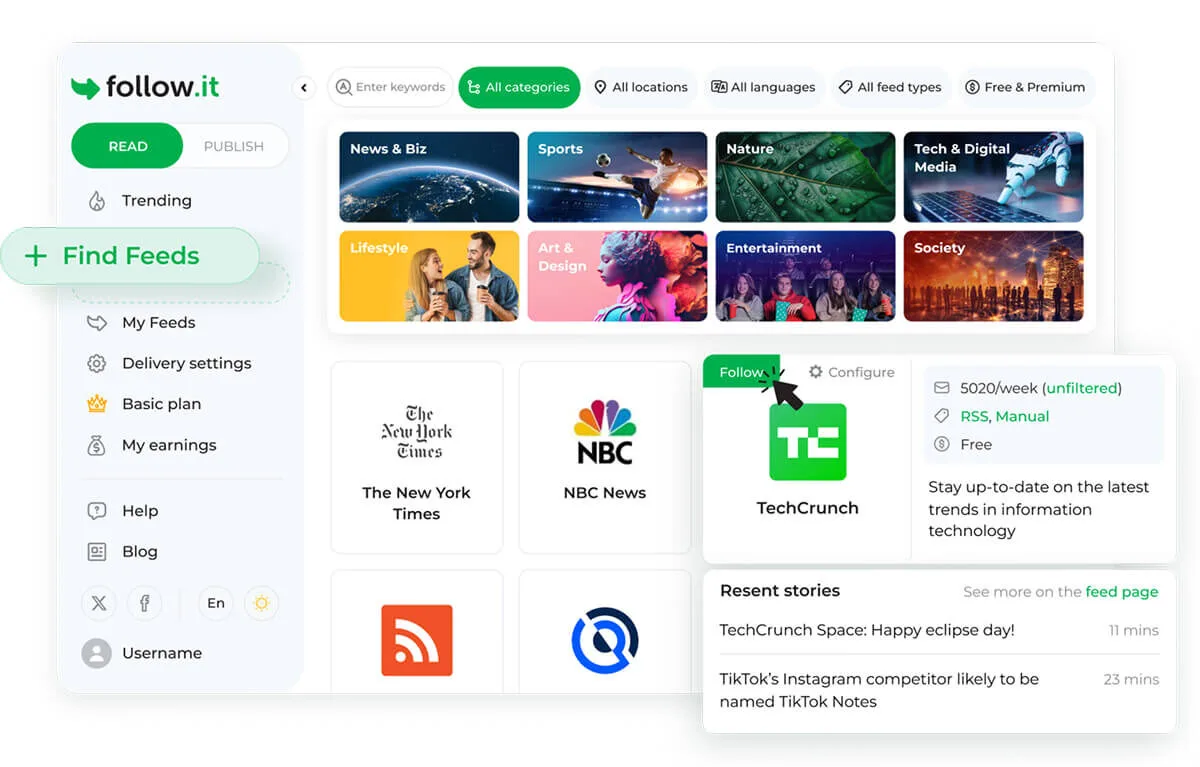The image size is (1200, 767).
Task: Click the plus icon on Find Feeds
Action: coord(35,256)
